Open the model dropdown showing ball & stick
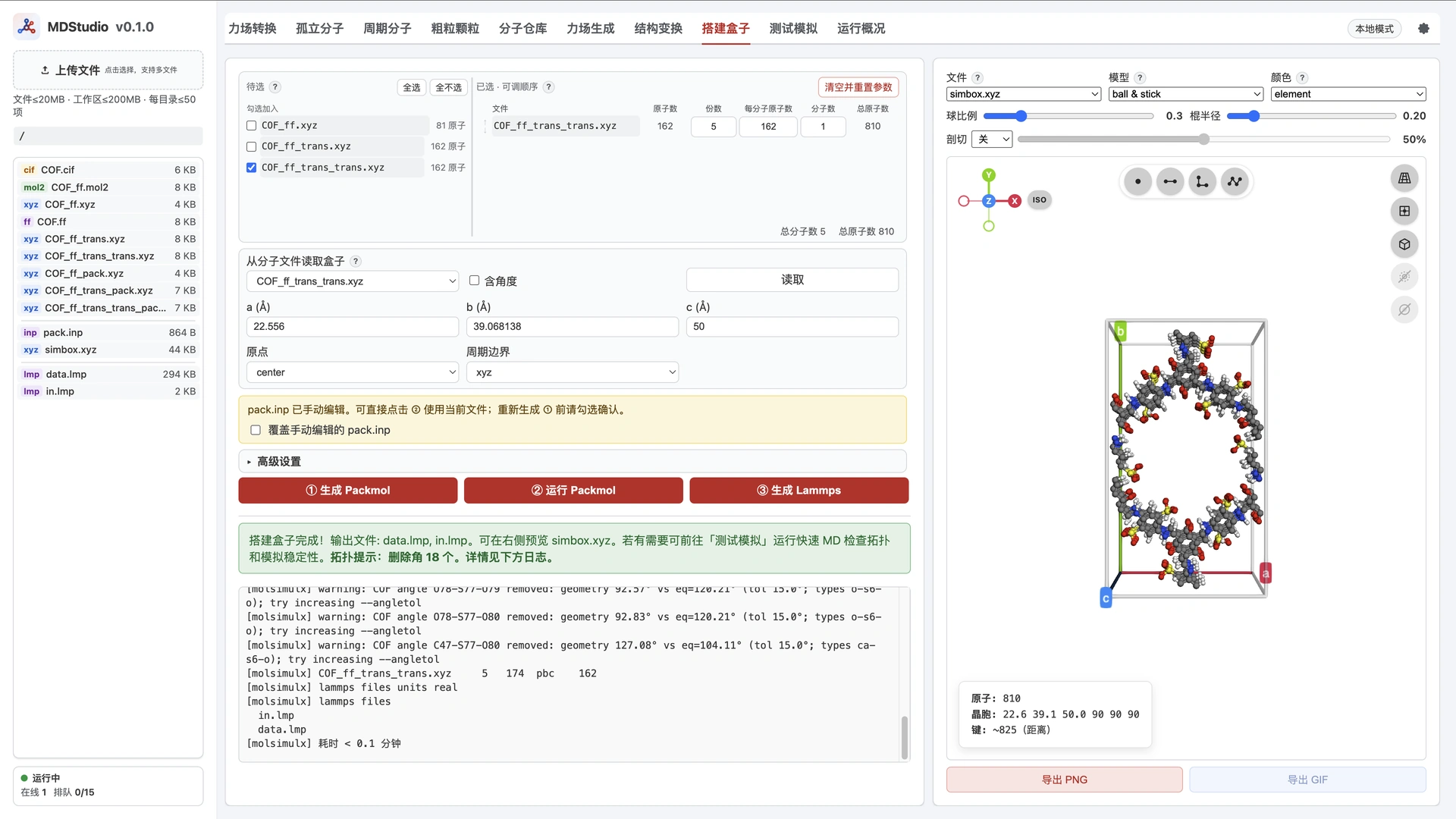 [x=1186, y=94]
